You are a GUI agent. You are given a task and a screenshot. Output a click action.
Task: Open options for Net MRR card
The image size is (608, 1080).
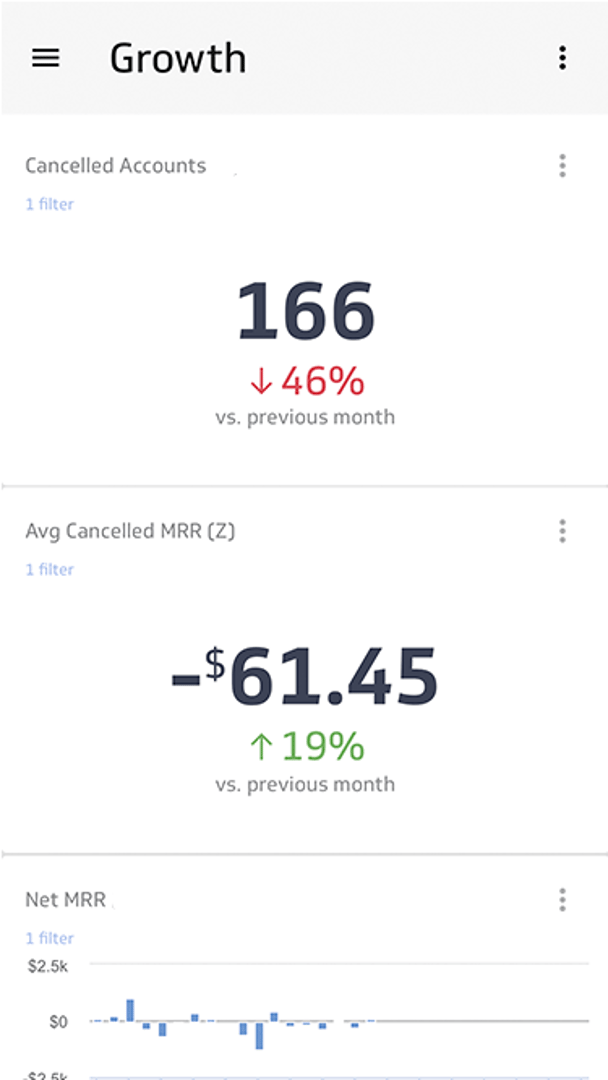[563, 899]
